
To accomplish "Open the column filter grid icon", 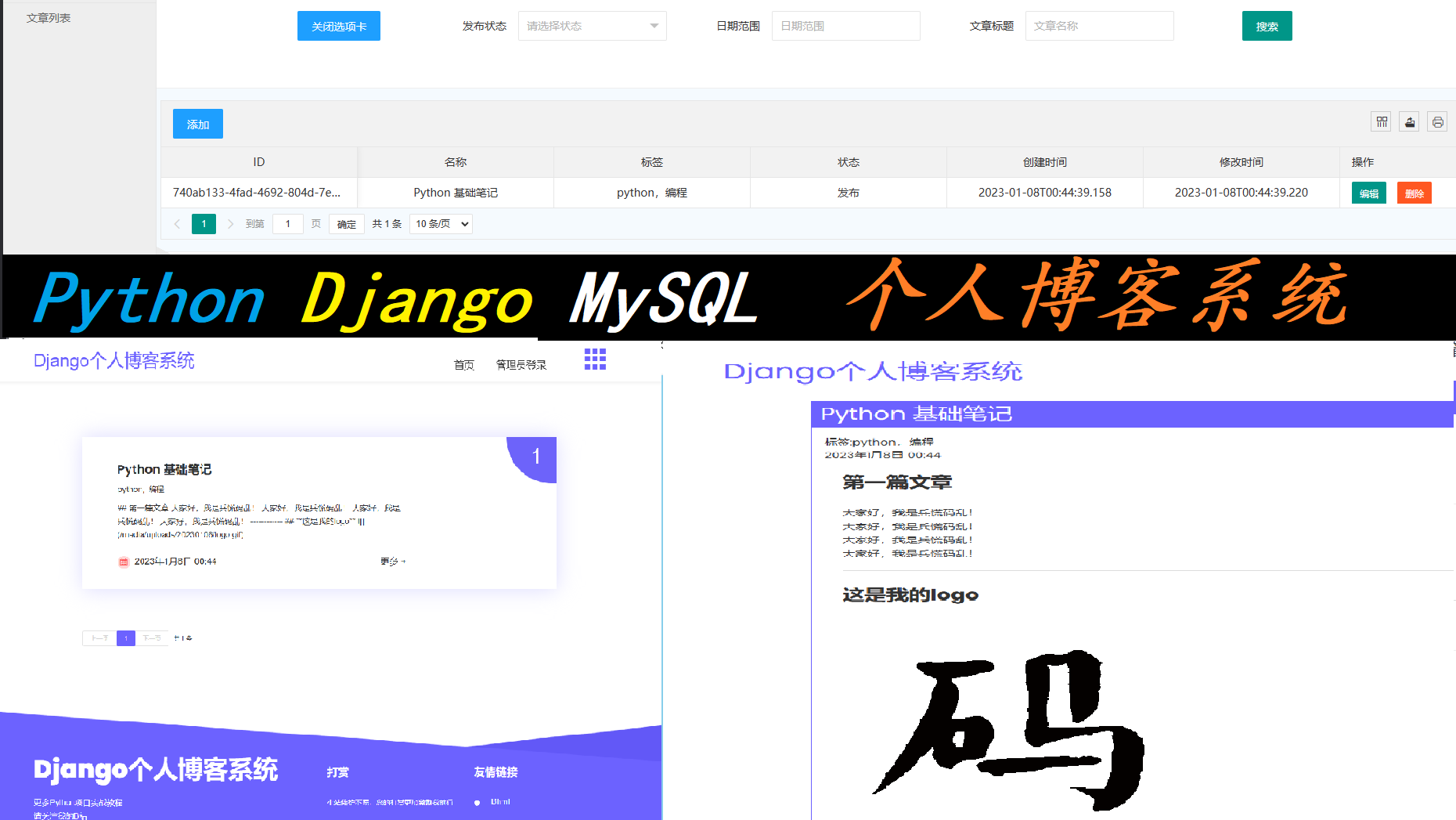I will click(x=1382, y=122).
